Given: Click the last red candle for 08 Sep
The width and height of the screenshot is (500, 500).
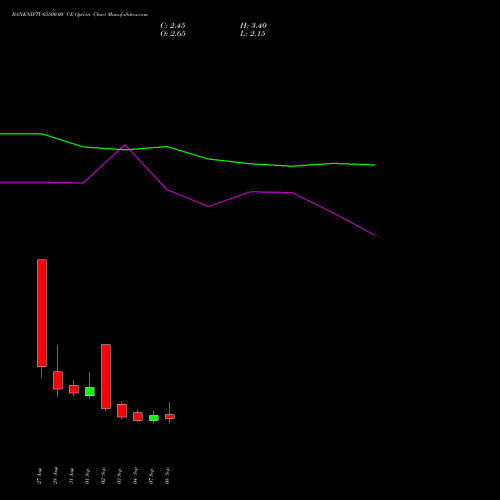Looking at the screenshot, I should pos(170,416).
